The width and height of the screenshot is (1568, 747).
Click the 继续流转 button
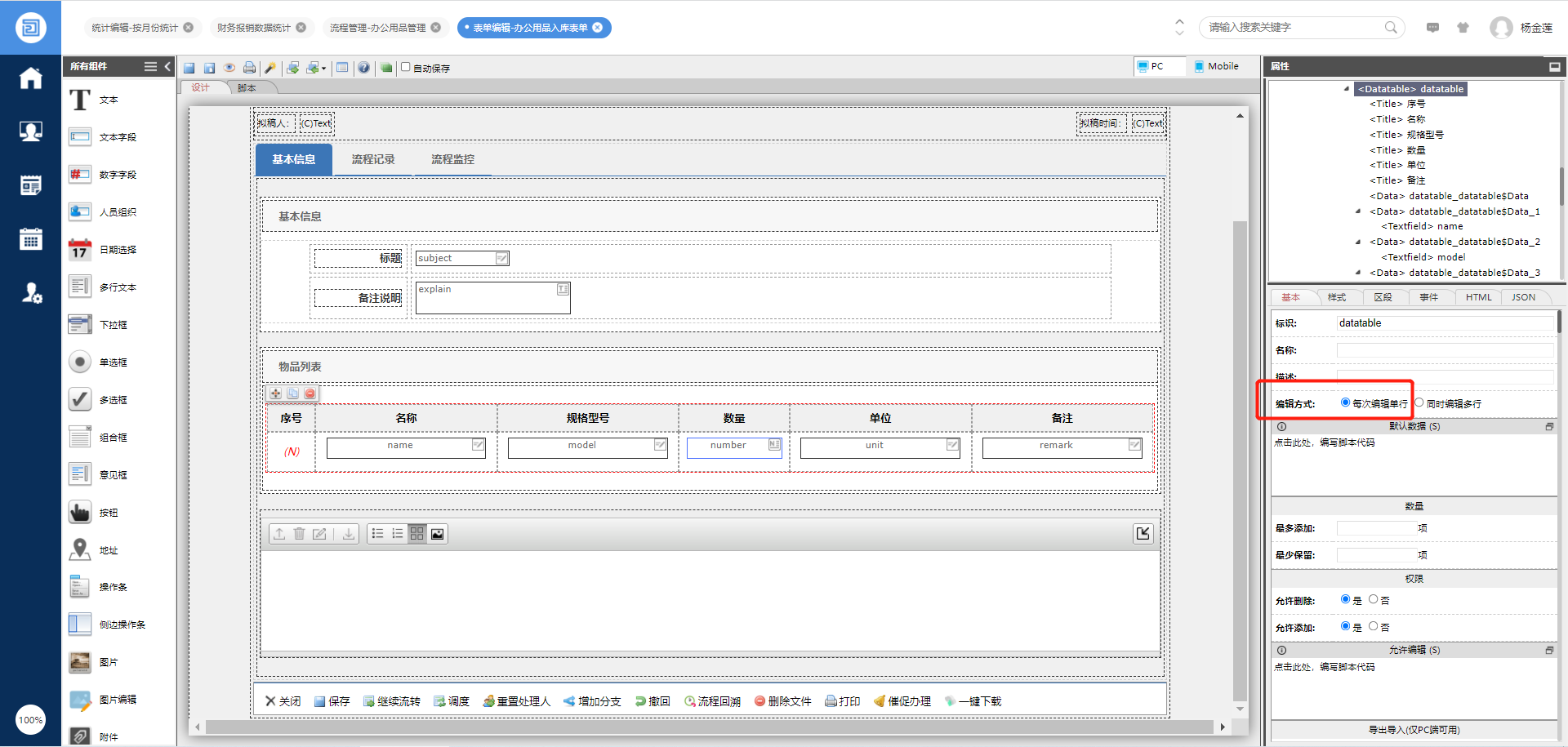coord(392,701)
